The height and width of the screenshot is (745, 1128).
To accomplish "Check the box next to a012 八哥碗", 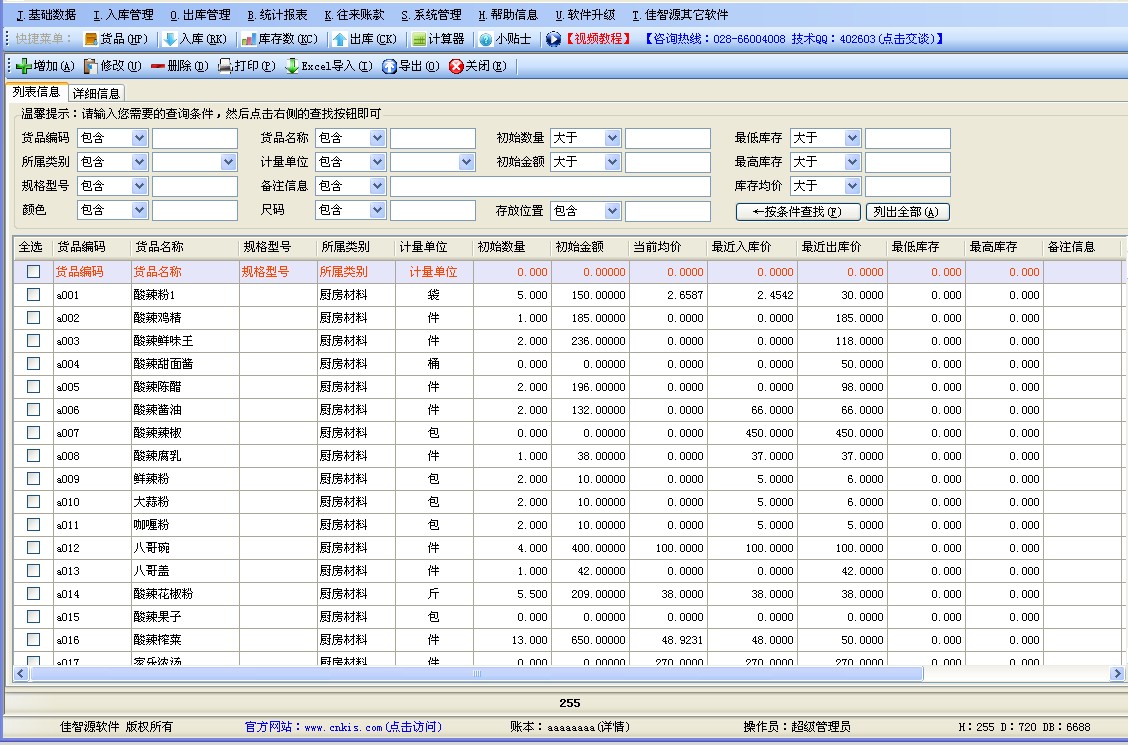I will click(34, 547).
